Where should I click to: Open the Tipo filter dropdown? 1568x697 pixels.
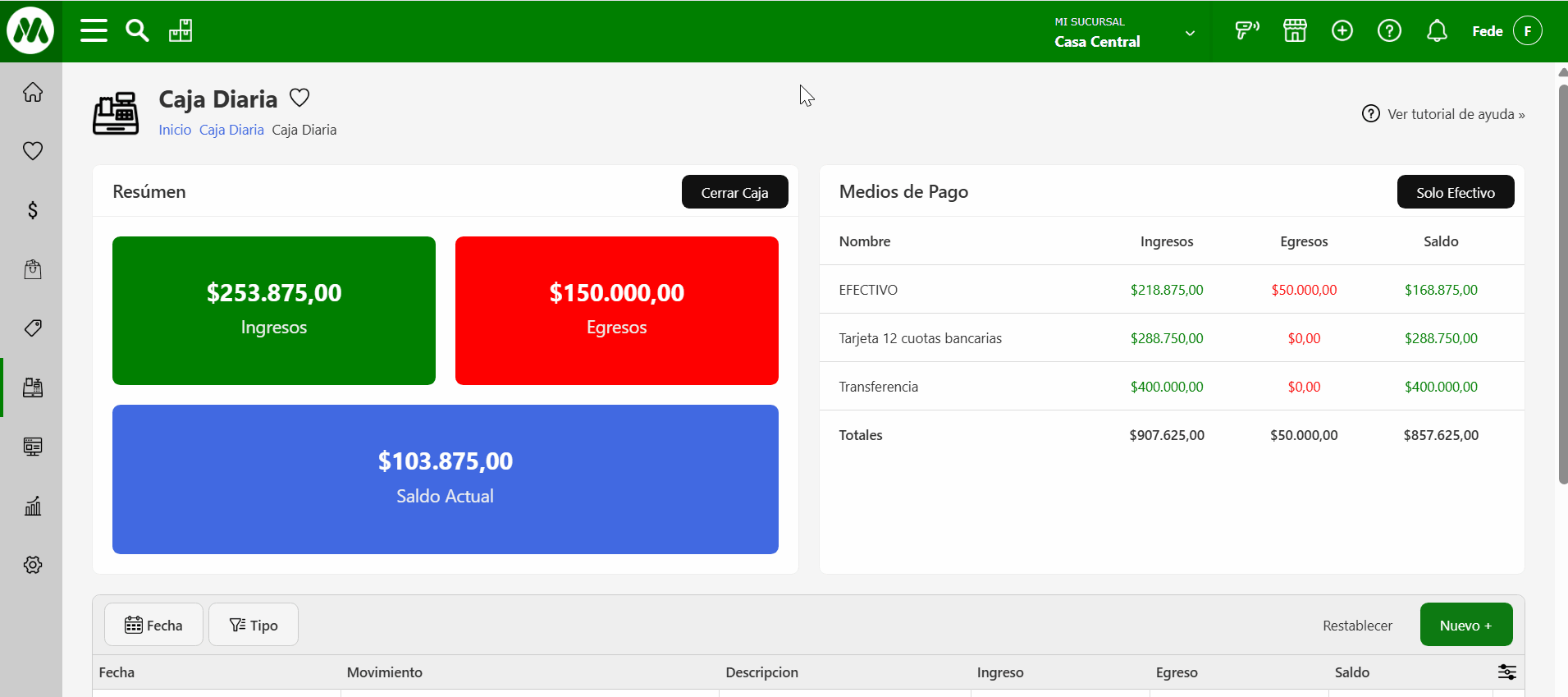point(253,625)
